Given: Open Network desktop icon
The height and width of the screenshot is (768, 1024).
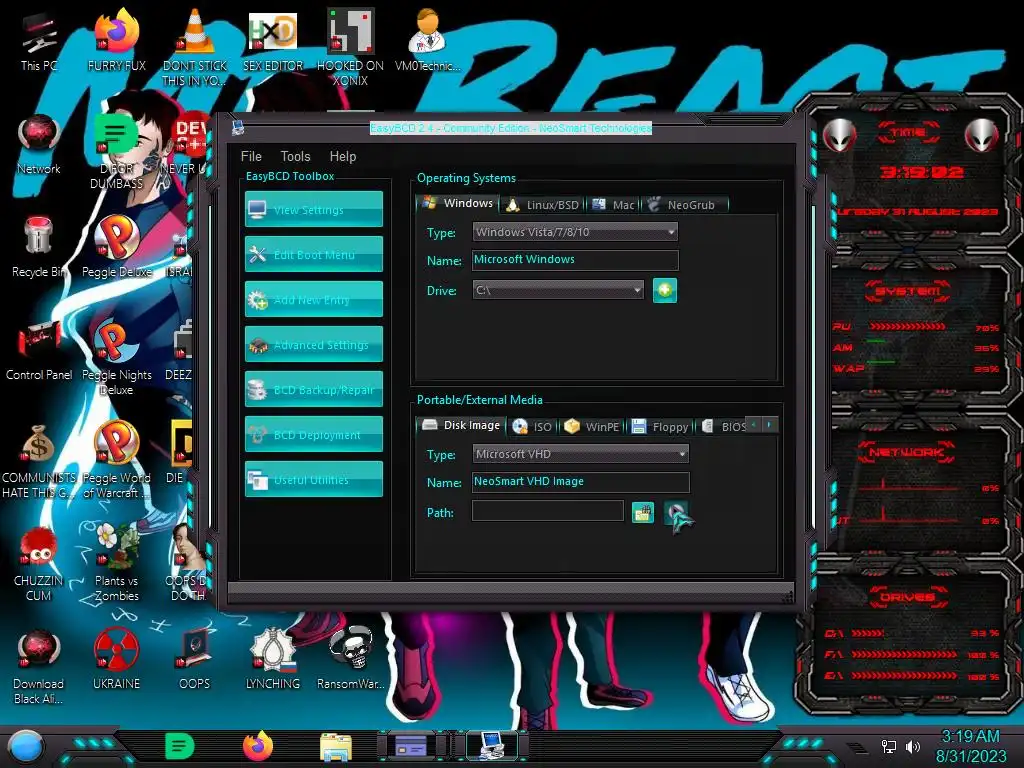Looking at the screenshot, I should tap(39, 144).
